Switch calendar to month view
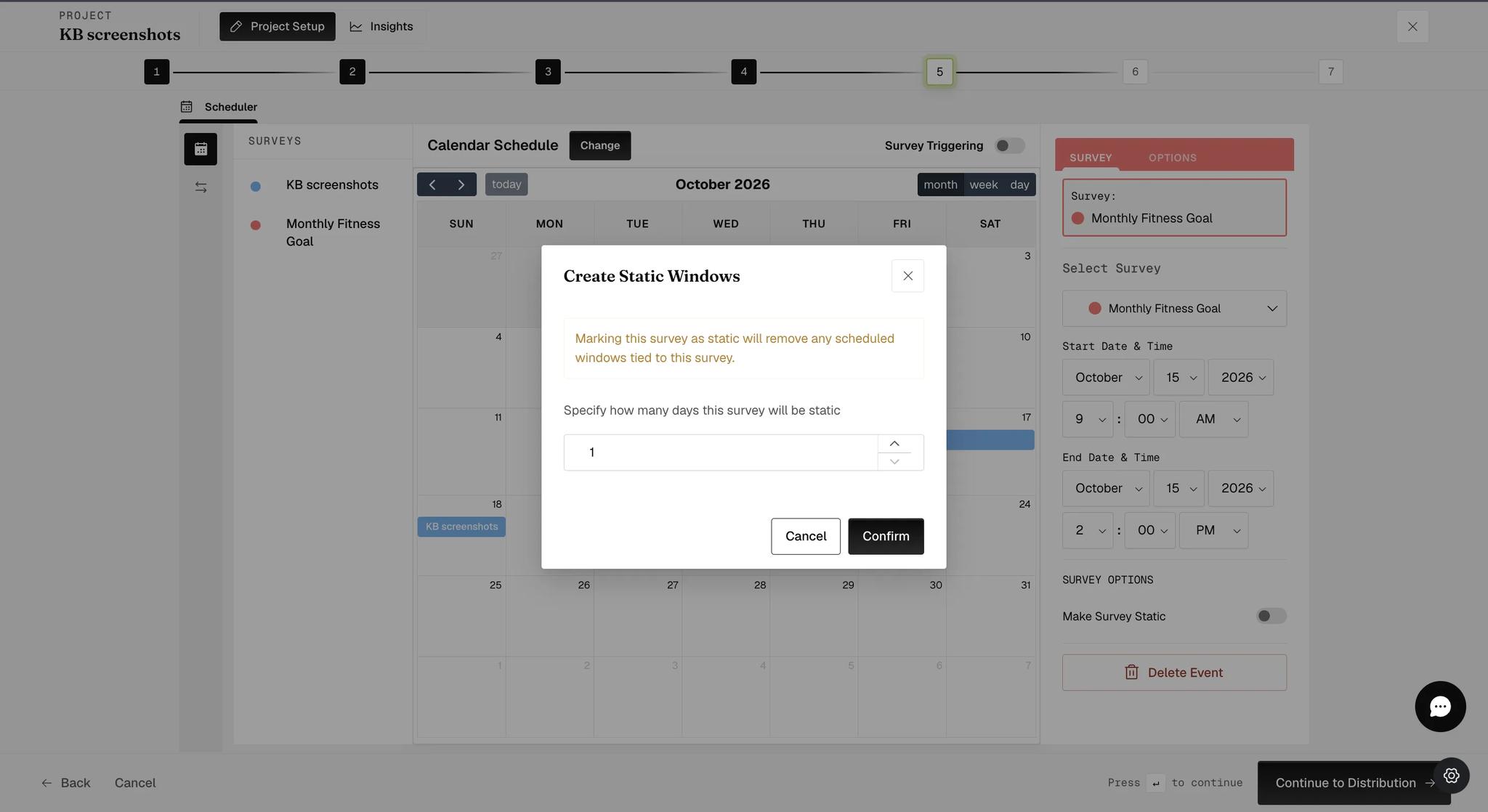1488x812 pixels. [x=940, y=184]
